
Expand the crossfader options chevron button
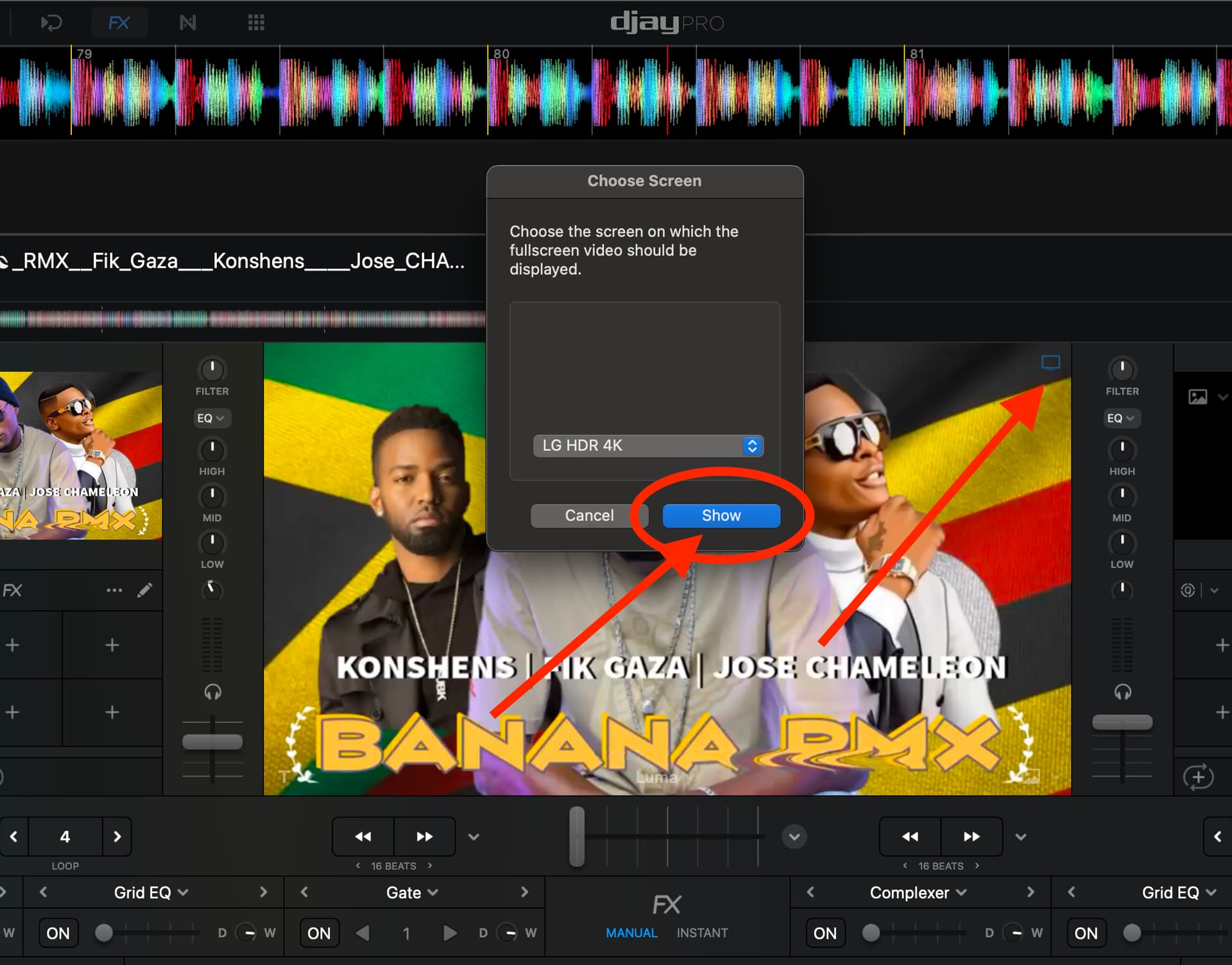coord(794,837)
